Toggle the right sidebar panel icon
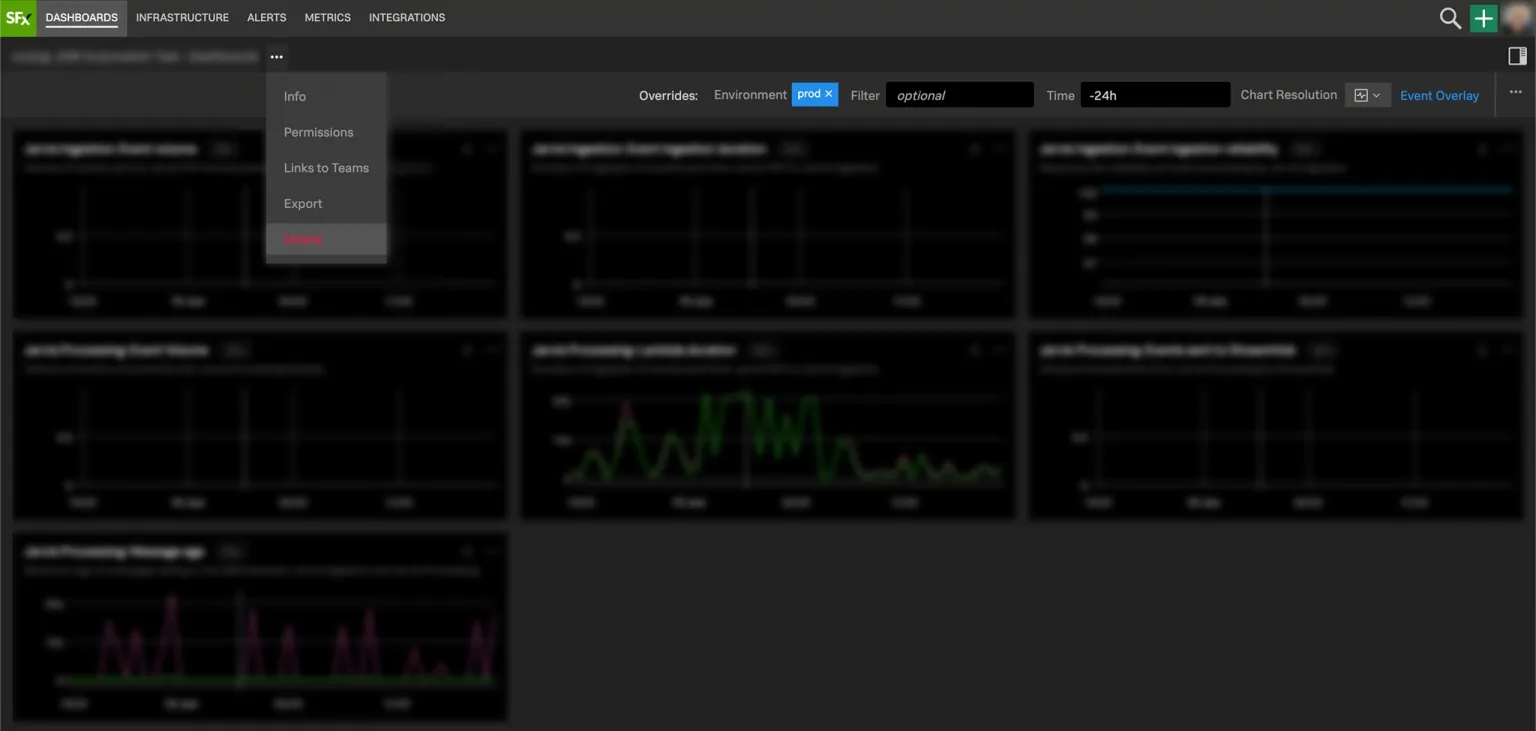Image resolution: width=1536 pixels, height=731 pixels. coord(1517,56)
